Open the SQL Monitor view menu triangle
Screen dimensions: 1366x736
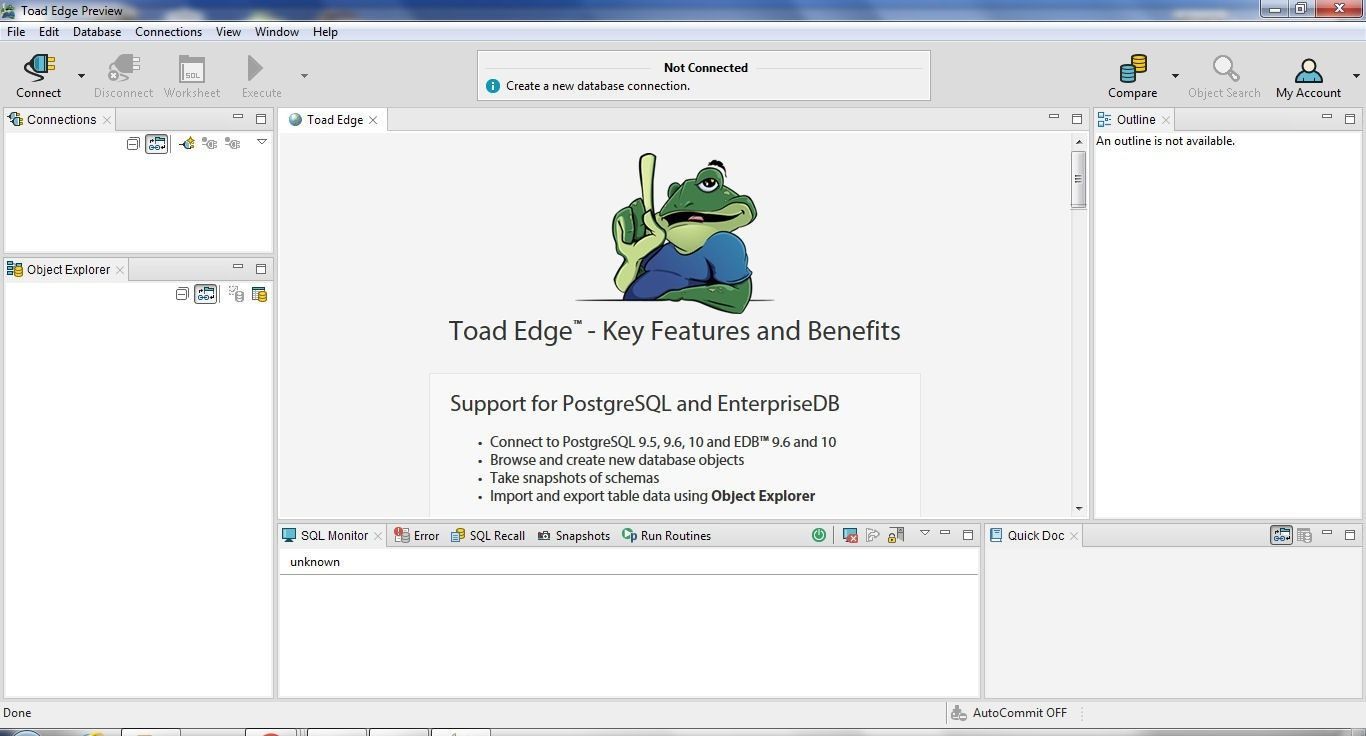coord(924,533)
